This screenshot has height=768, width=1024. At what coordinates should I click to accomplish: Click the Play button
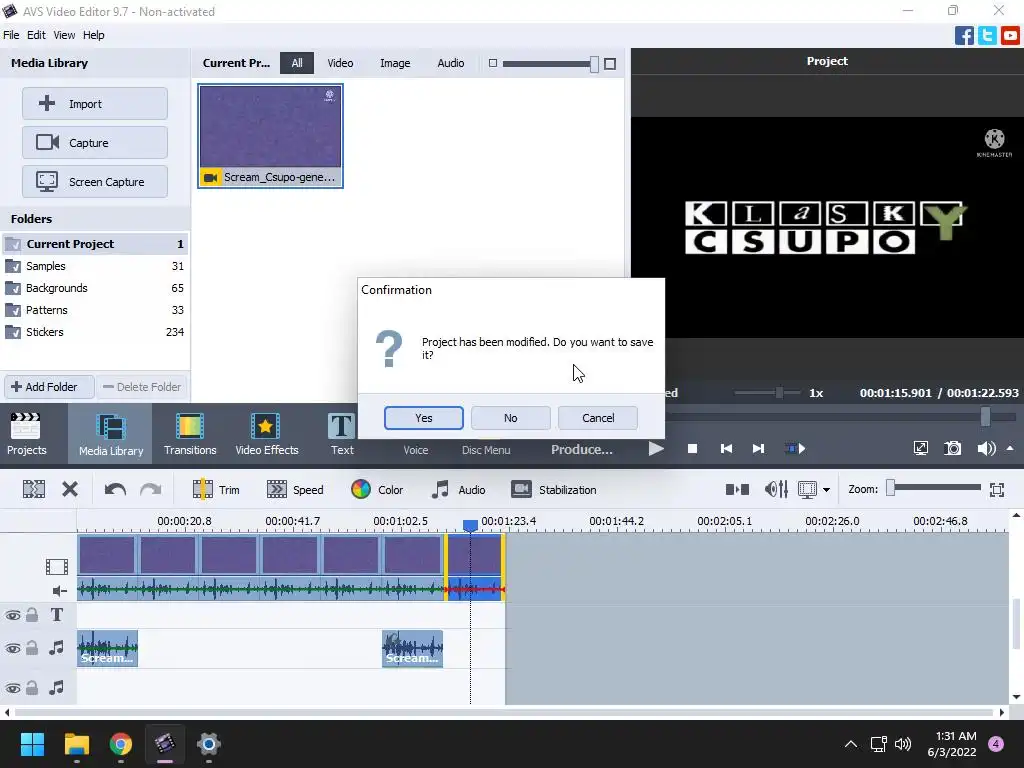coord(656,449)
